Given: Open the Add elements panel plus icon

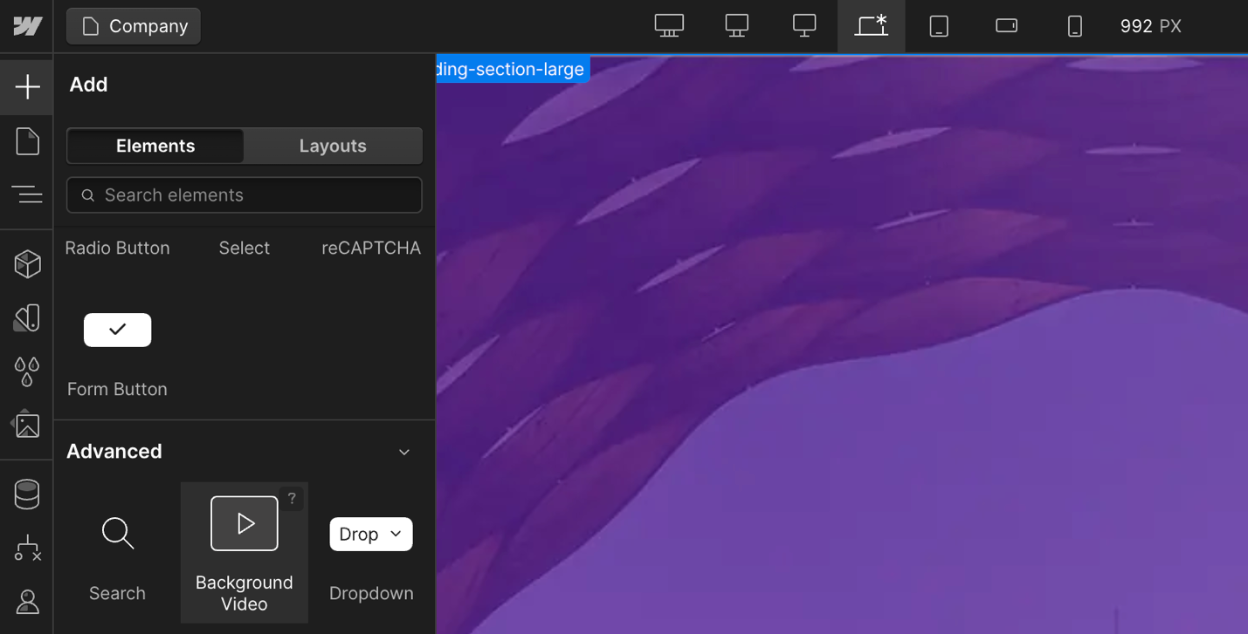Looking at the screenshot, I should click(27, 87).
